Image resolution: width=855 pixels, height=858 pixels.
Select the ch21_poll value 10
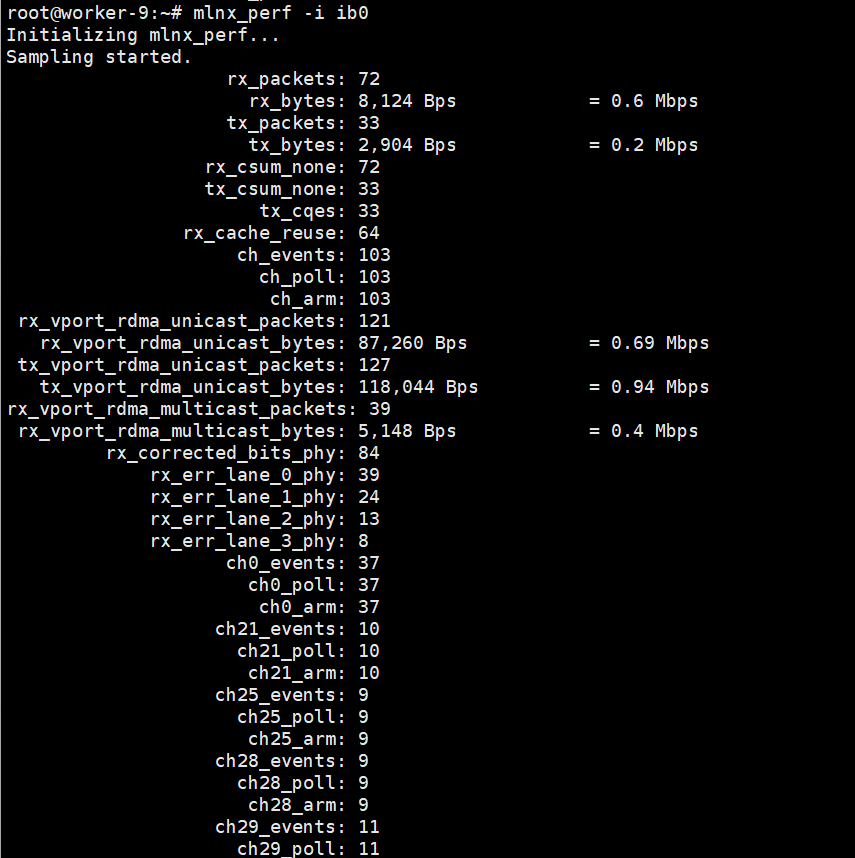(369, 651)
